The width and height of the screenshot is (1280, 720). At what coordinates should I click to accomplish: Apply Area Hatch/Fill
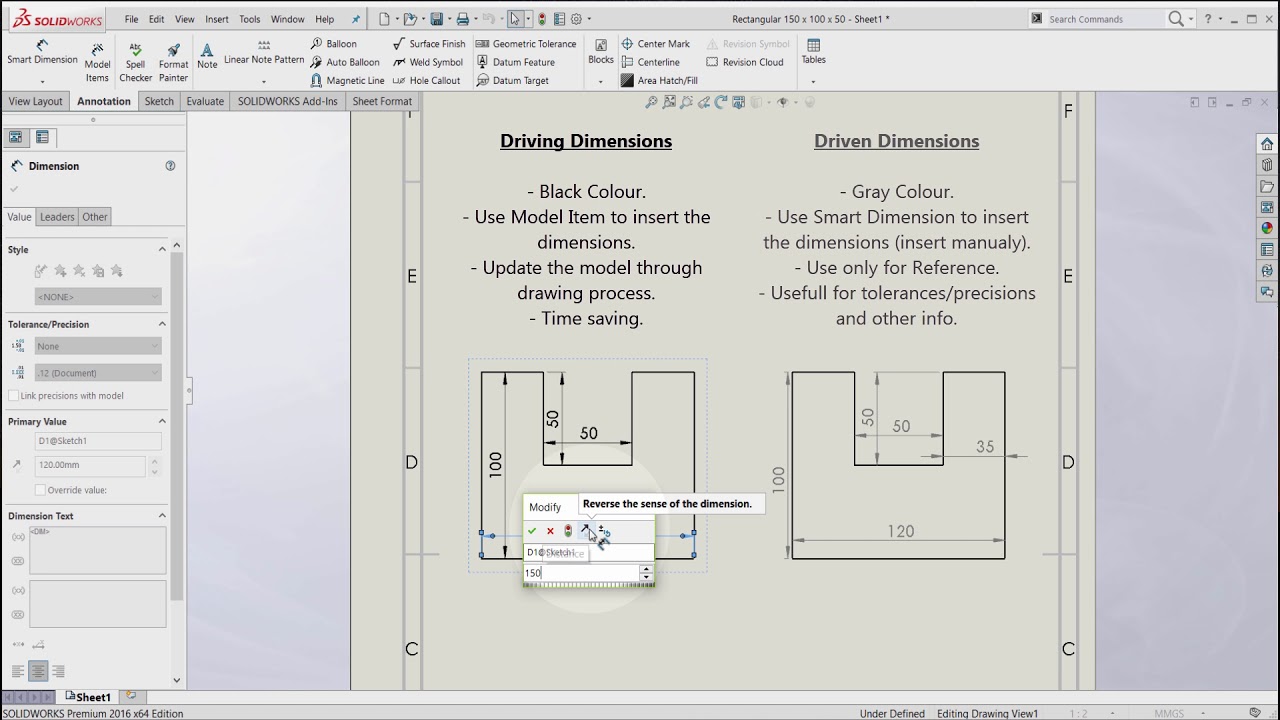click(x=659, y=80)
